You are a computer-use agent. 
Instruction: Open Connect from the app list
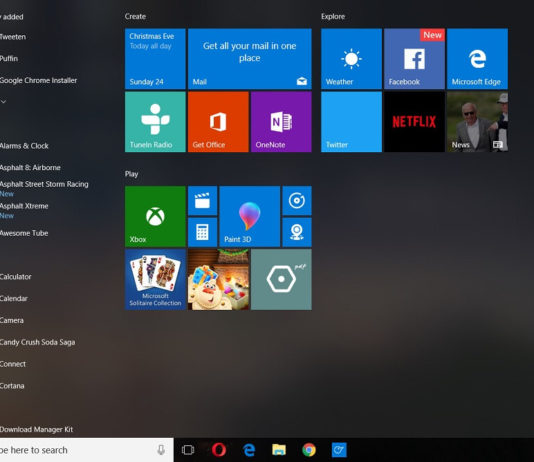[x=13, y=364]
